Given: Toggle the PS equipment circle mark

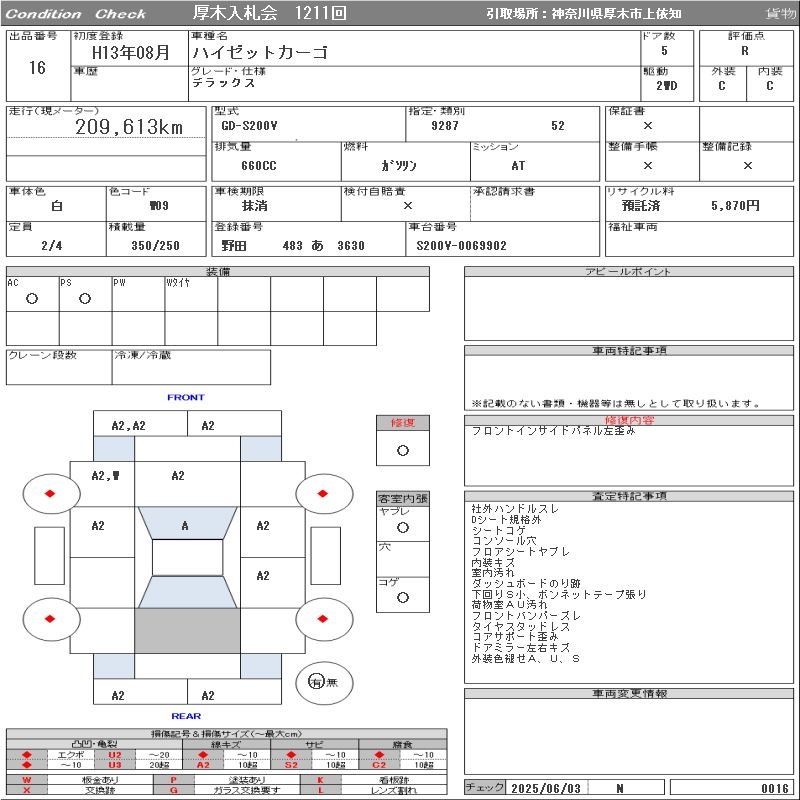Looking at the screenshot, I should [85, 298].
